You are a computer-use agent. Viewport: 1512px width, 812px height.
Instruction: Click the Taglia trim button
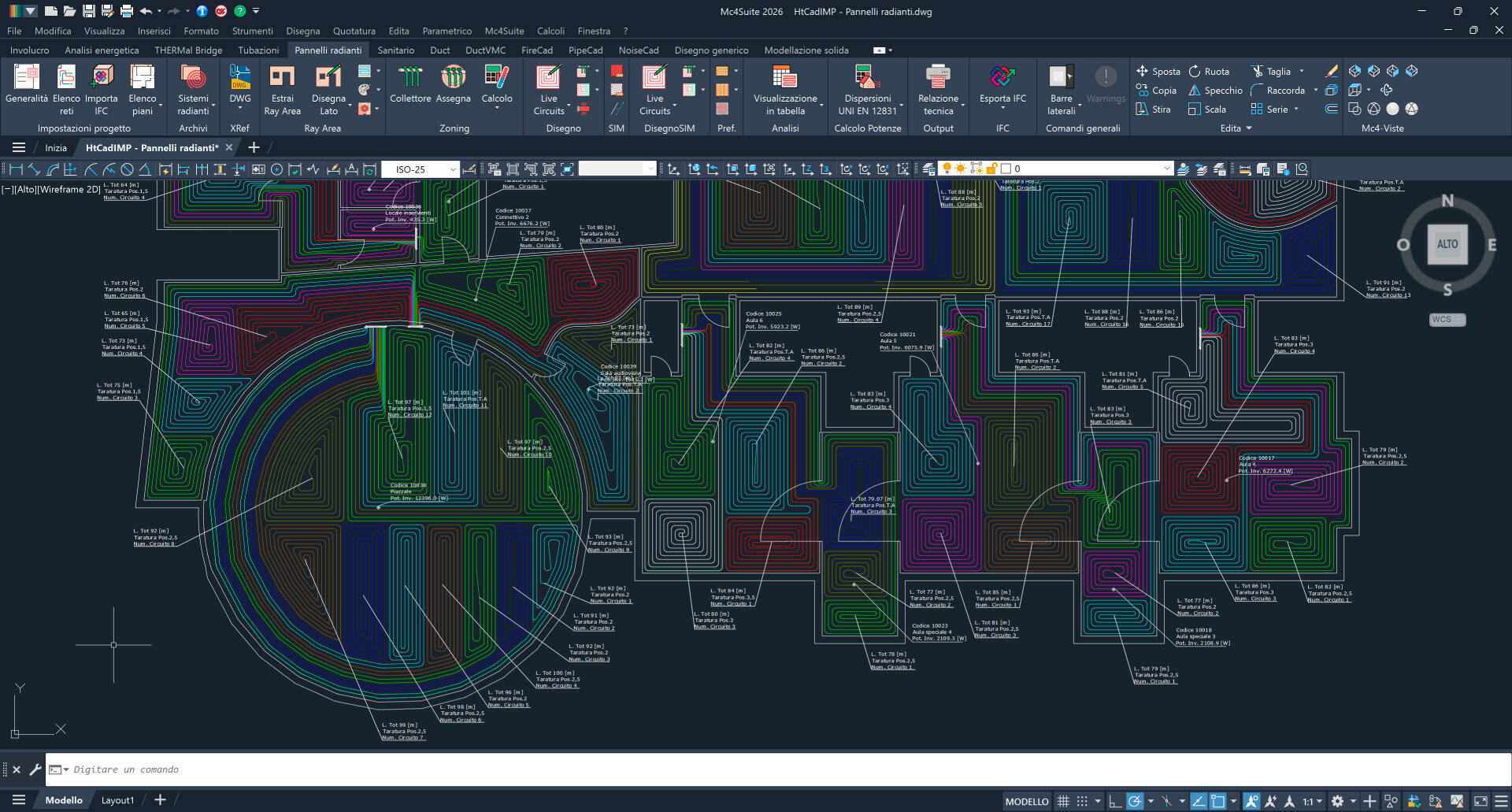pos(1270,71)
